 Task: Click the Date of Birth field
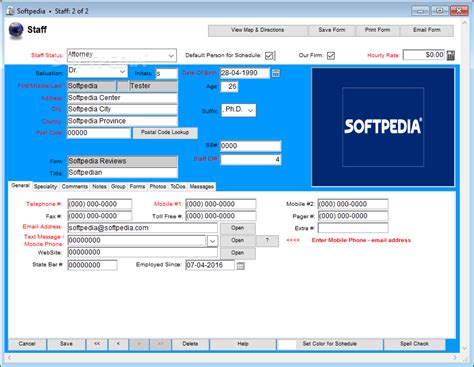[245, 73]
